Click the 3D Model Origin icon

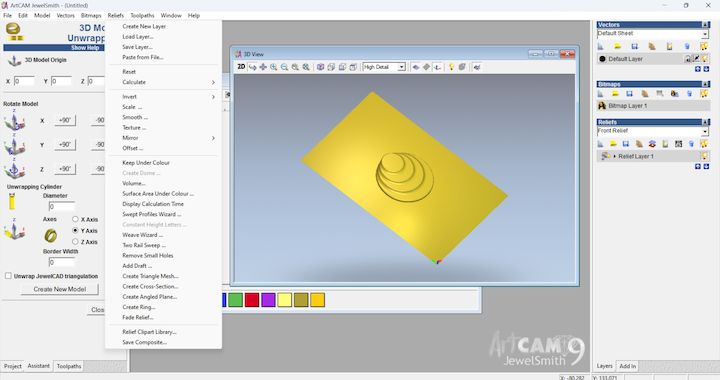(14, 60)
